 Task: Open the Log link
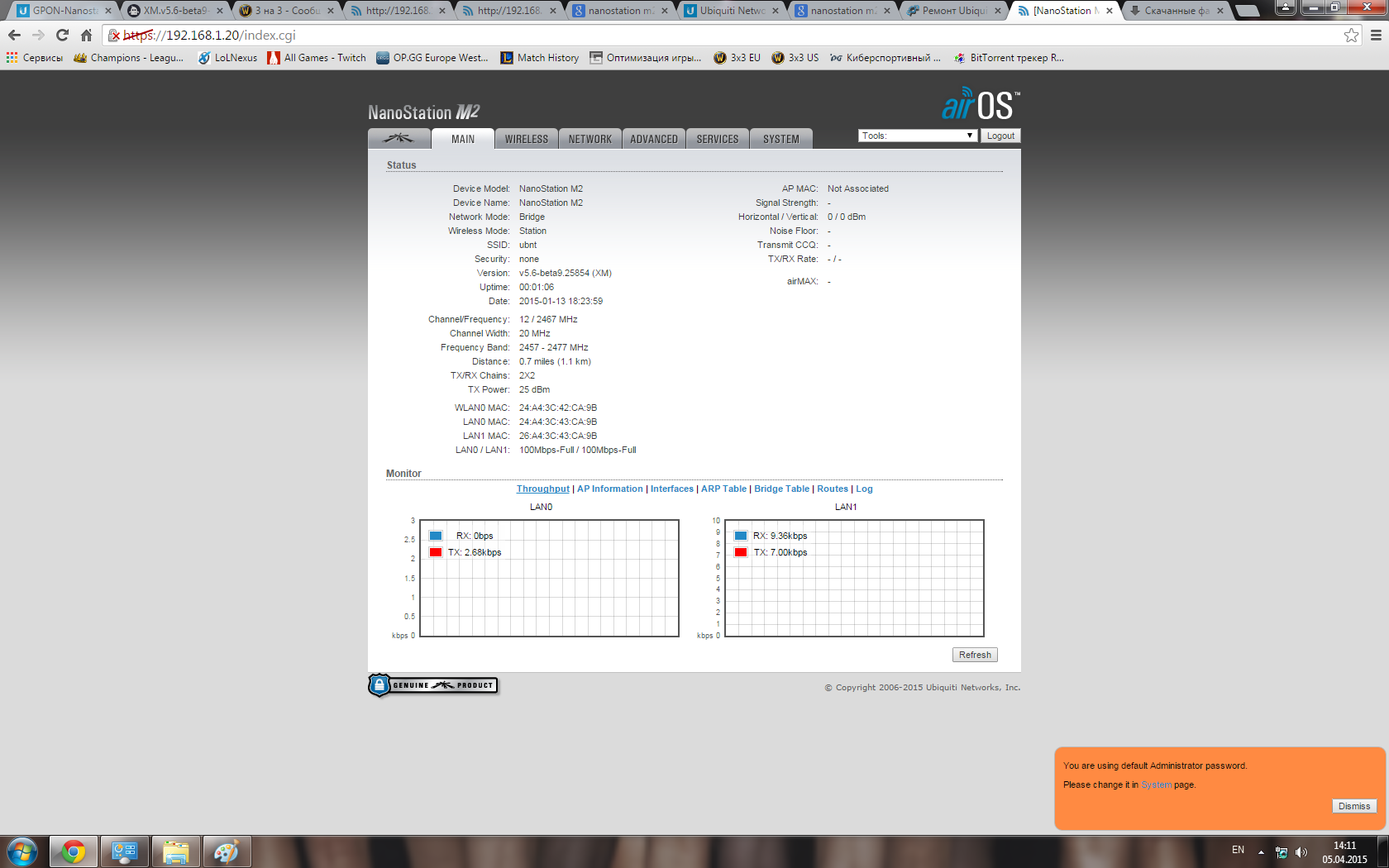click(x=864, y=489)
